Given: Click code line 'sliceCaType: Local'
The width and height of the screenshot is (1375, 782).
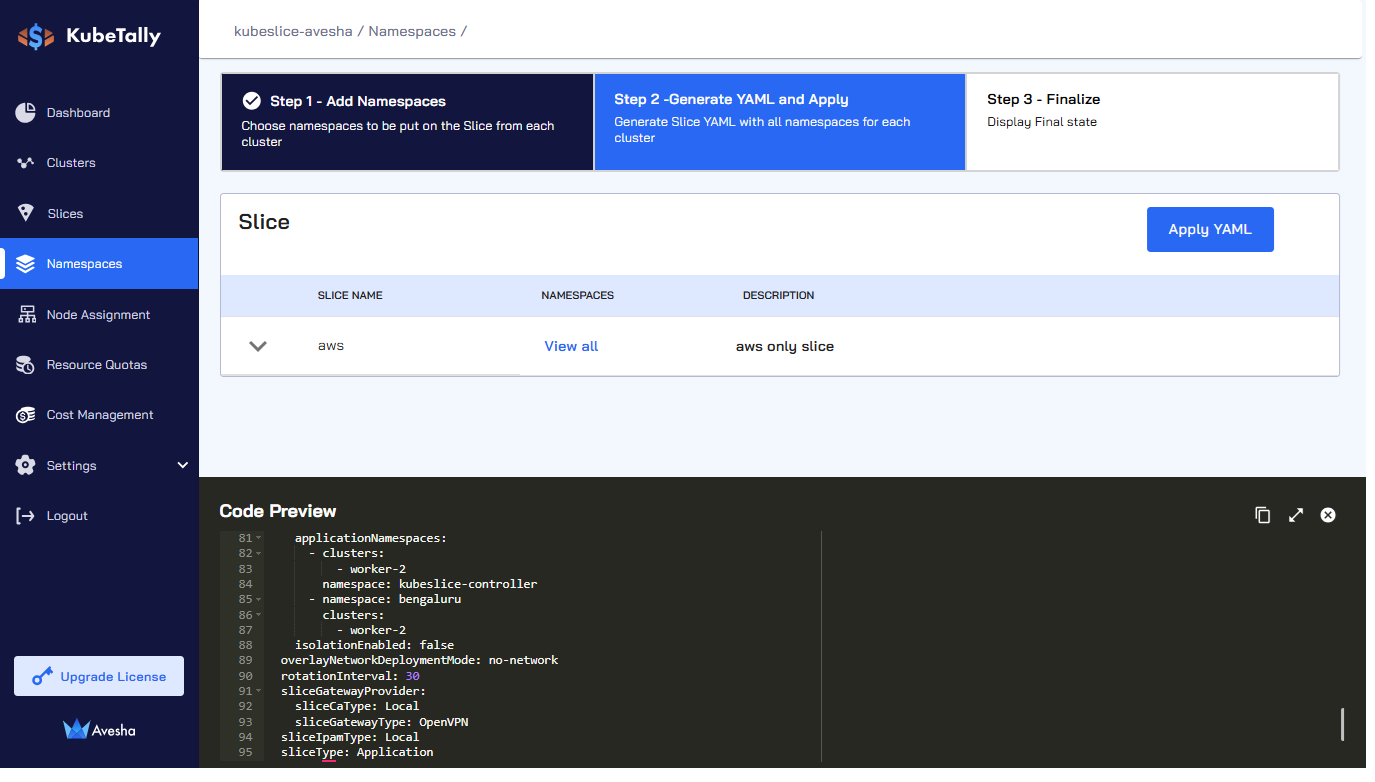Looking at the screenshot, I should point(357,707).
